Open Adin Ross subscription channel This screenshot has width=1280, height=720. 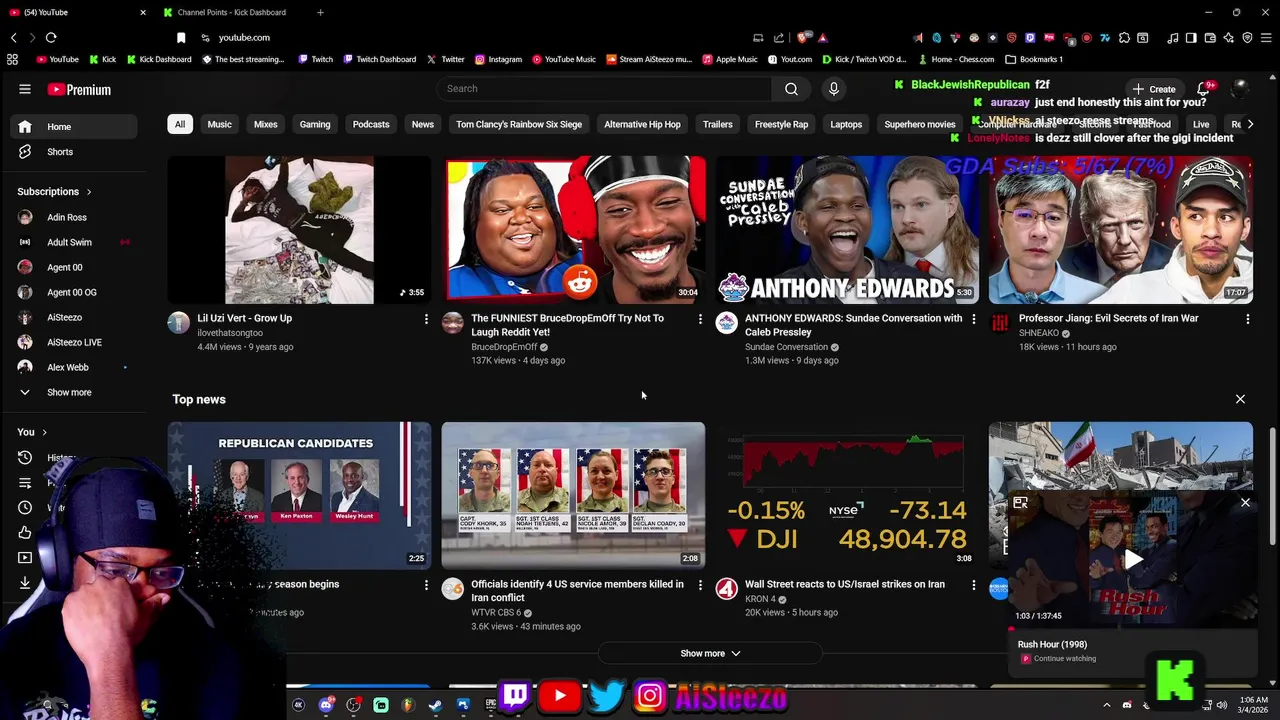click(74, 217)
